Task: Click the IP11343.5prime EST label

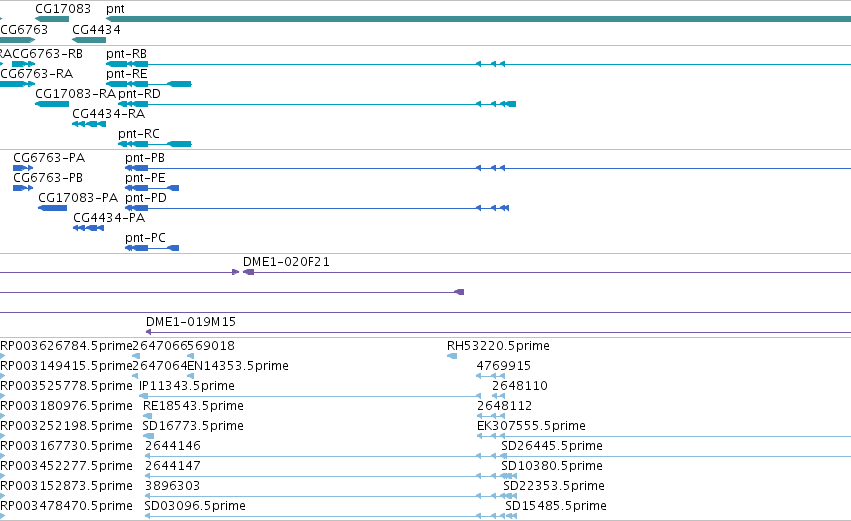Action: 187,386
